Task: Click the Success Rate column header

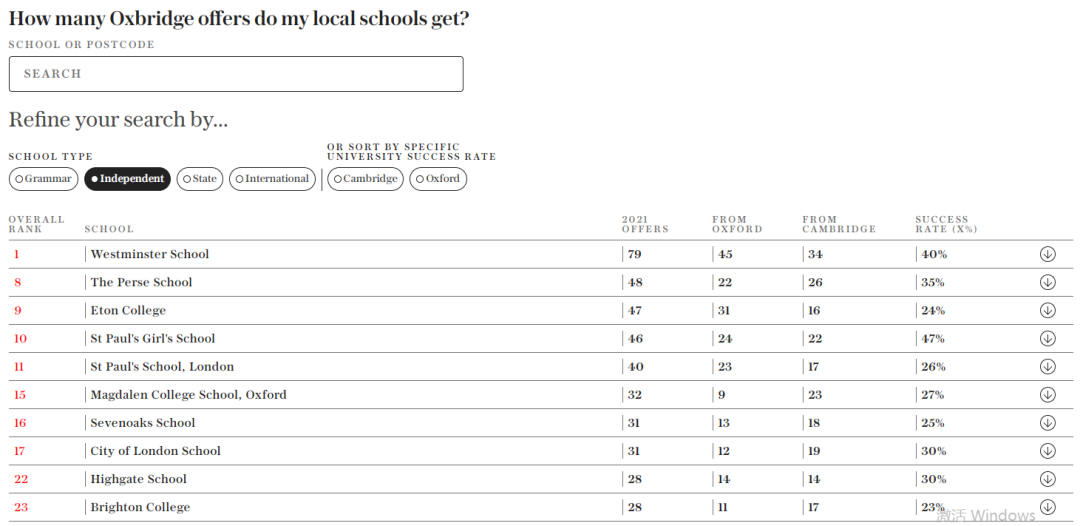Action: point(946,224)
